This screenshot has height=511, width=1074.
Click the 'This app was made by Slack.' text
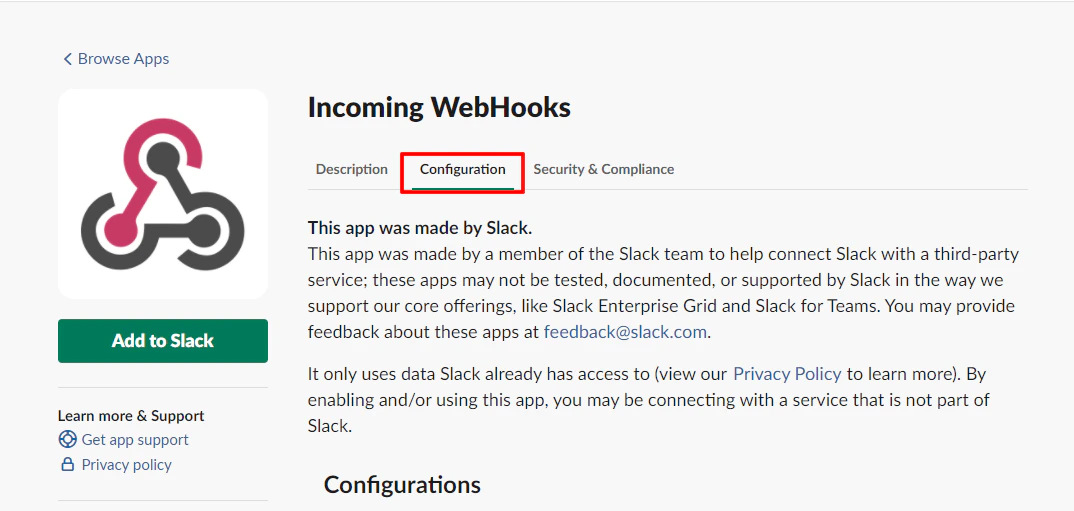pos(420,227)
